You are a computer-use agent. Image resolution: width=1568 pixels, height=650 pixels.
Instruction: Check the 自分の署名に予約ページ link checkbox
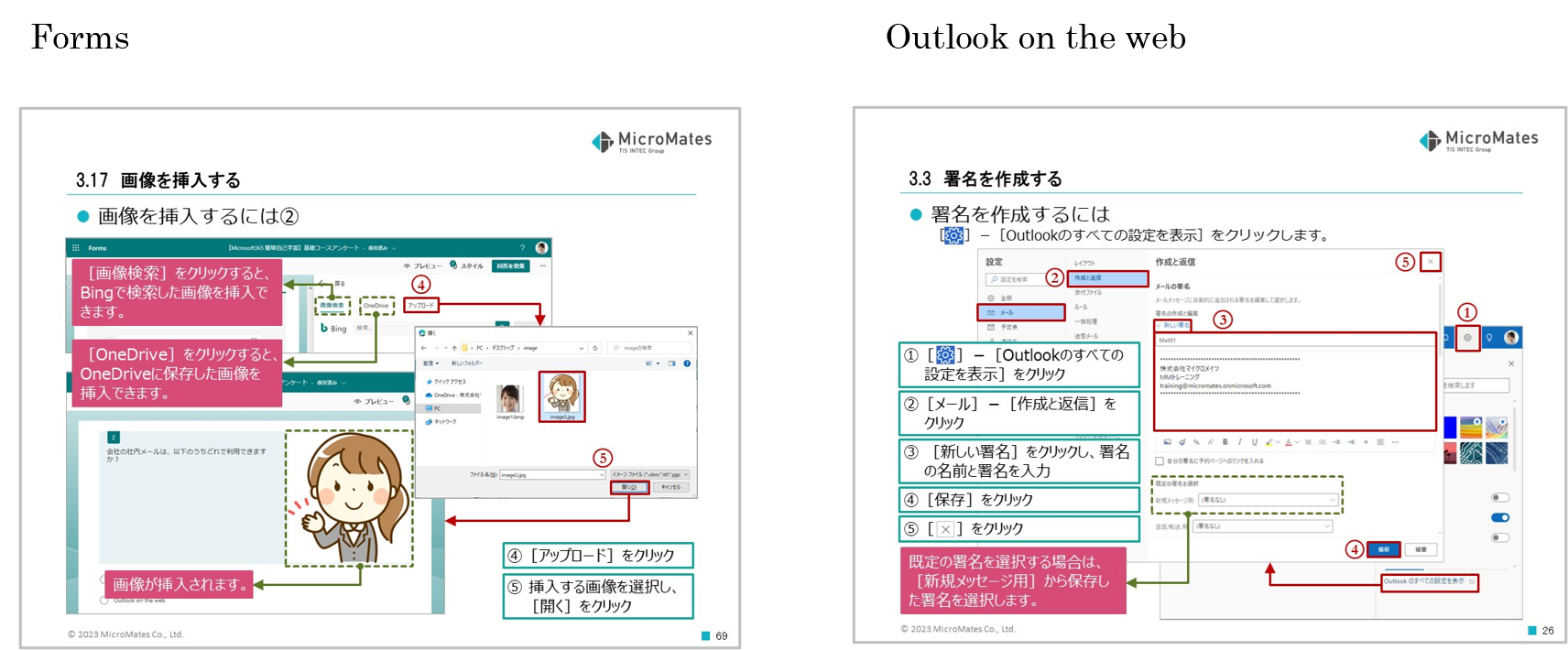click(1160, 460)
